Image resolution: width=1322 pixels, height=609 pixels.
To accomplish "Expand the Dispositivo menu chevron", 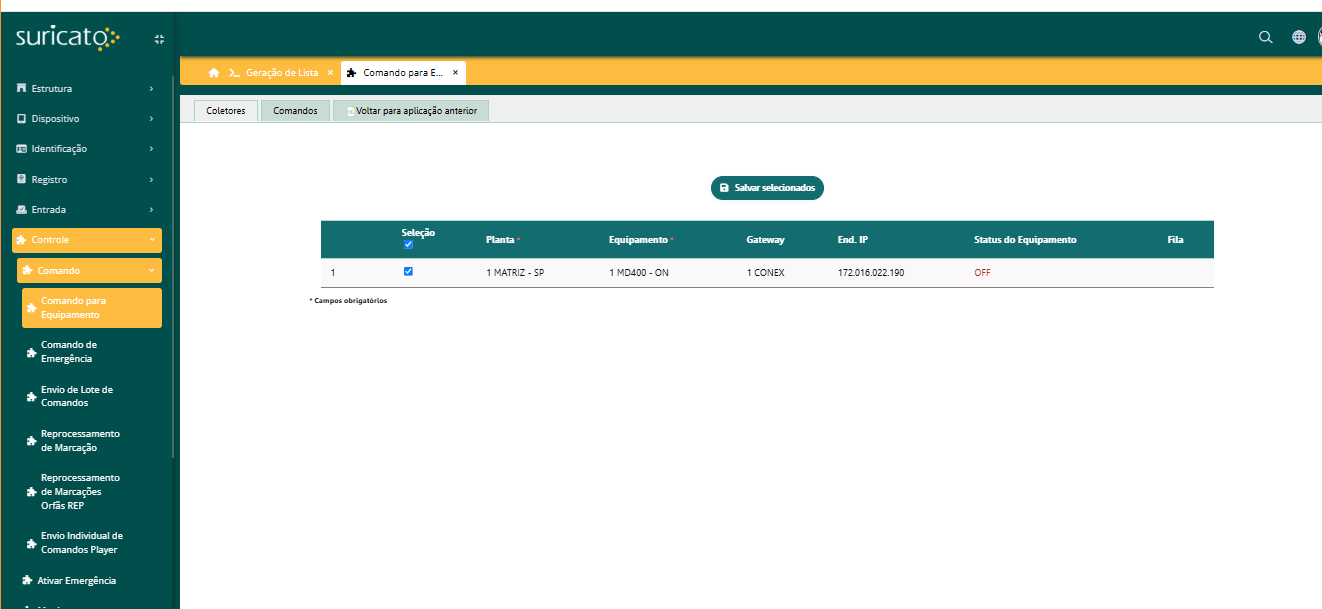I will click(151, 119).
